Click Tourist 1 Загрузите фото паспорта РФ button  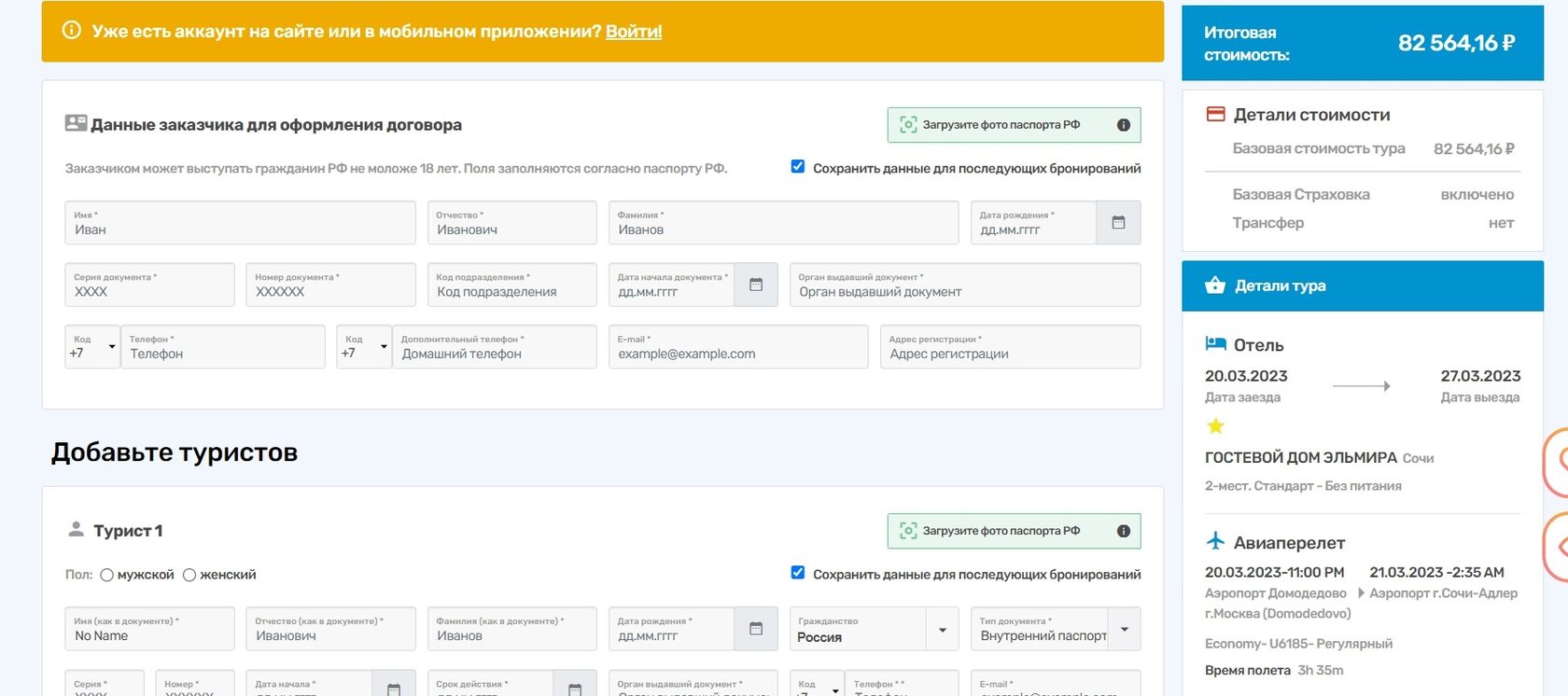point(1014,531)
